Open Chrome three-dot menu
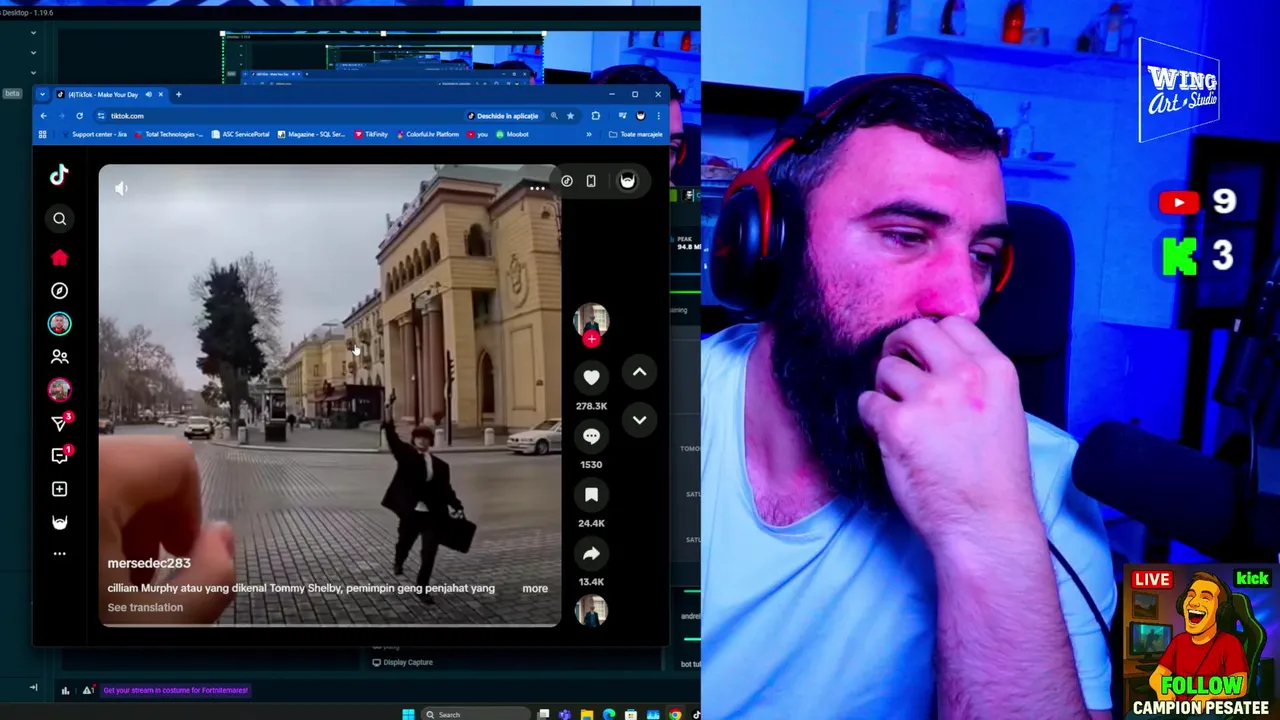This screenshot has height=720, width=1280. (658, 116)
